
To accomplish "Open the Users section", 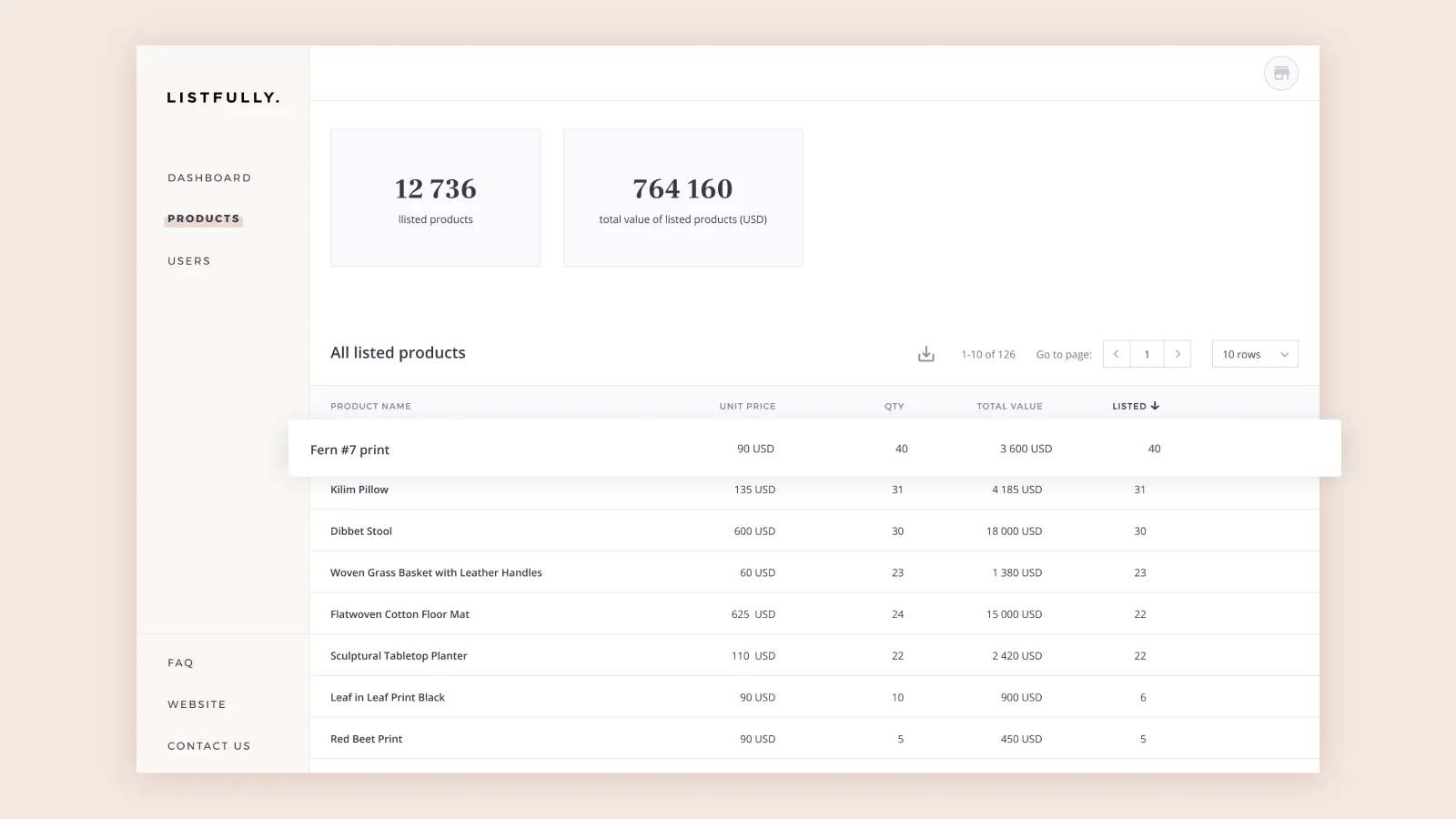I will [x=189, y=261].
